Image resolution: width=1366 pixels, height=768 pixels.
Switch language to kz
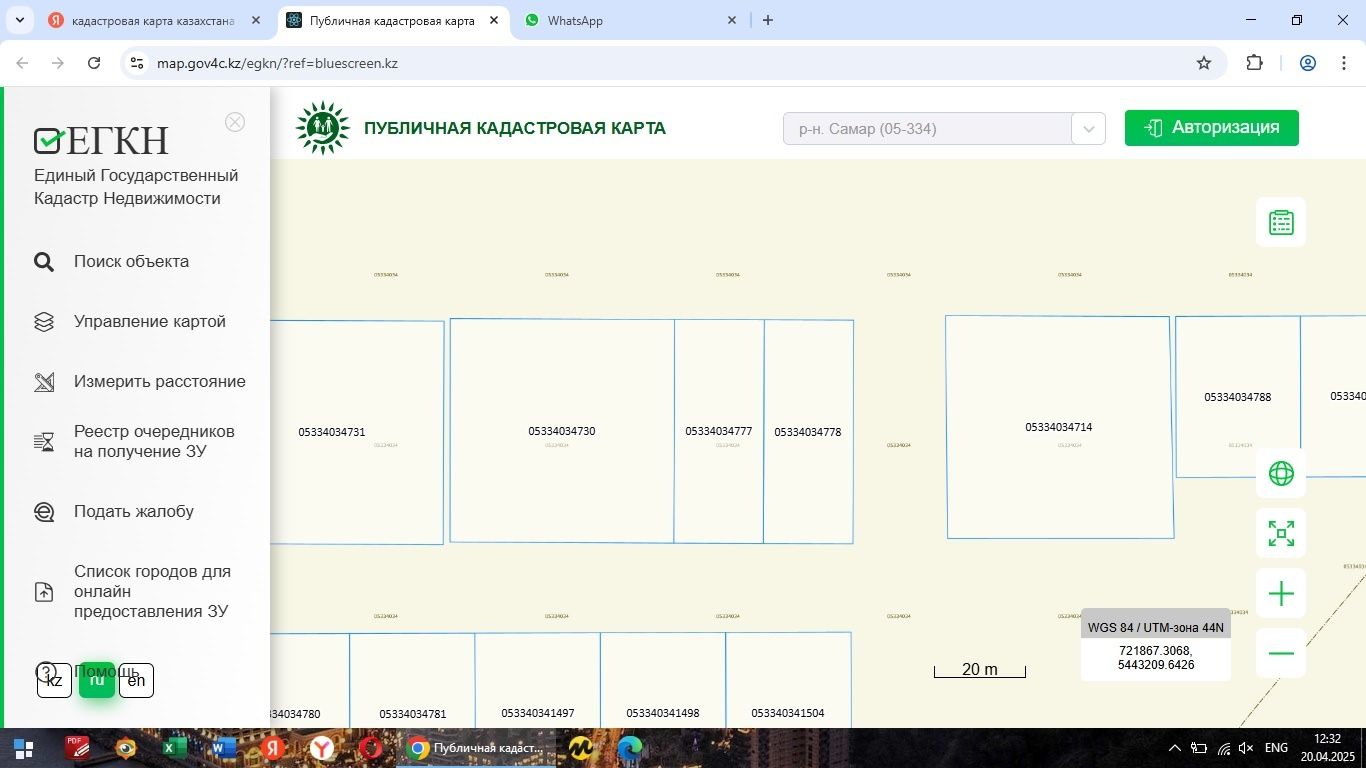tap(54, 680)
